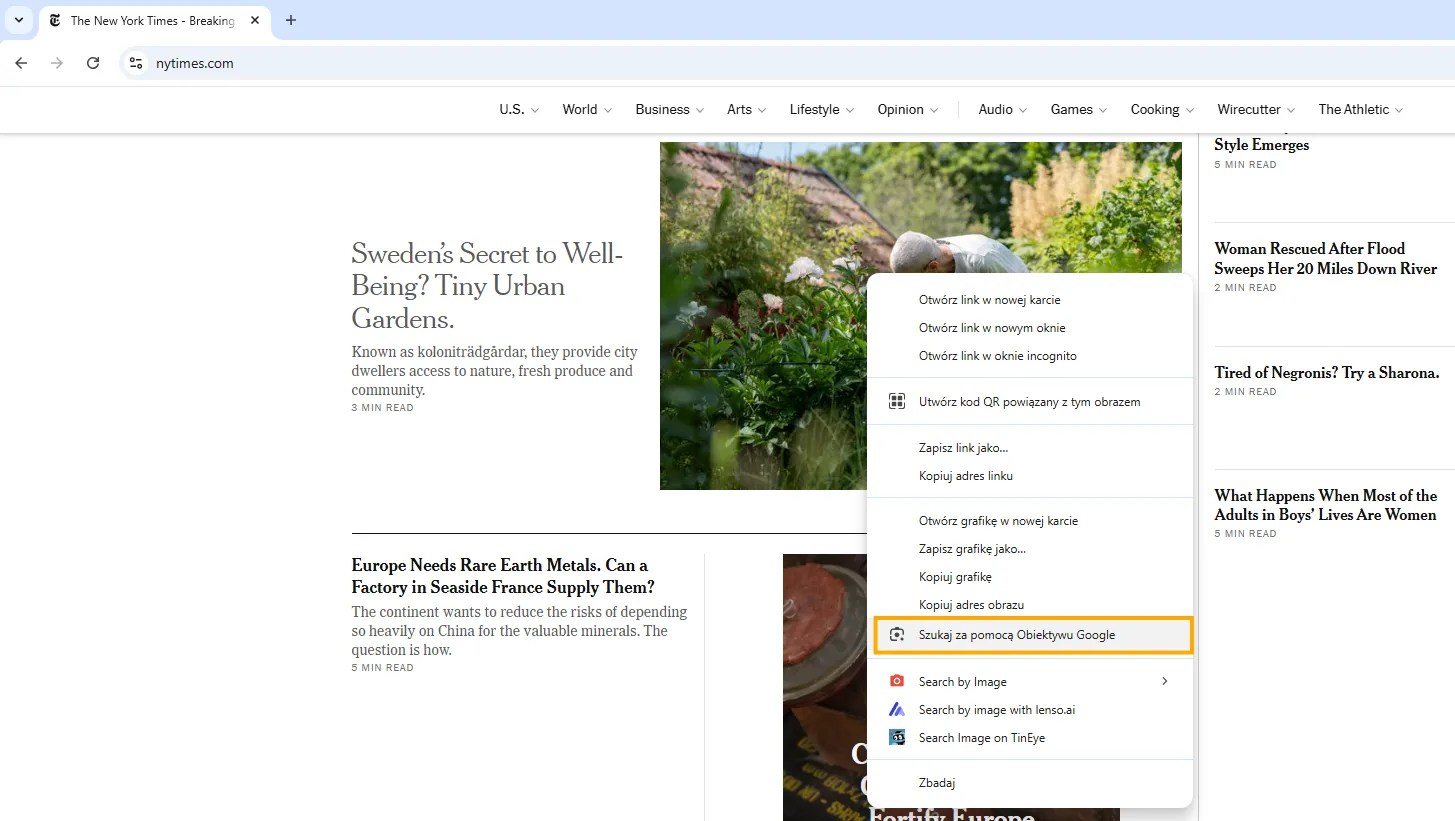The width and height of the screenshot is (1455, 821).
Task: Click the QR code creation icon
Action: (x=897, y=401)
